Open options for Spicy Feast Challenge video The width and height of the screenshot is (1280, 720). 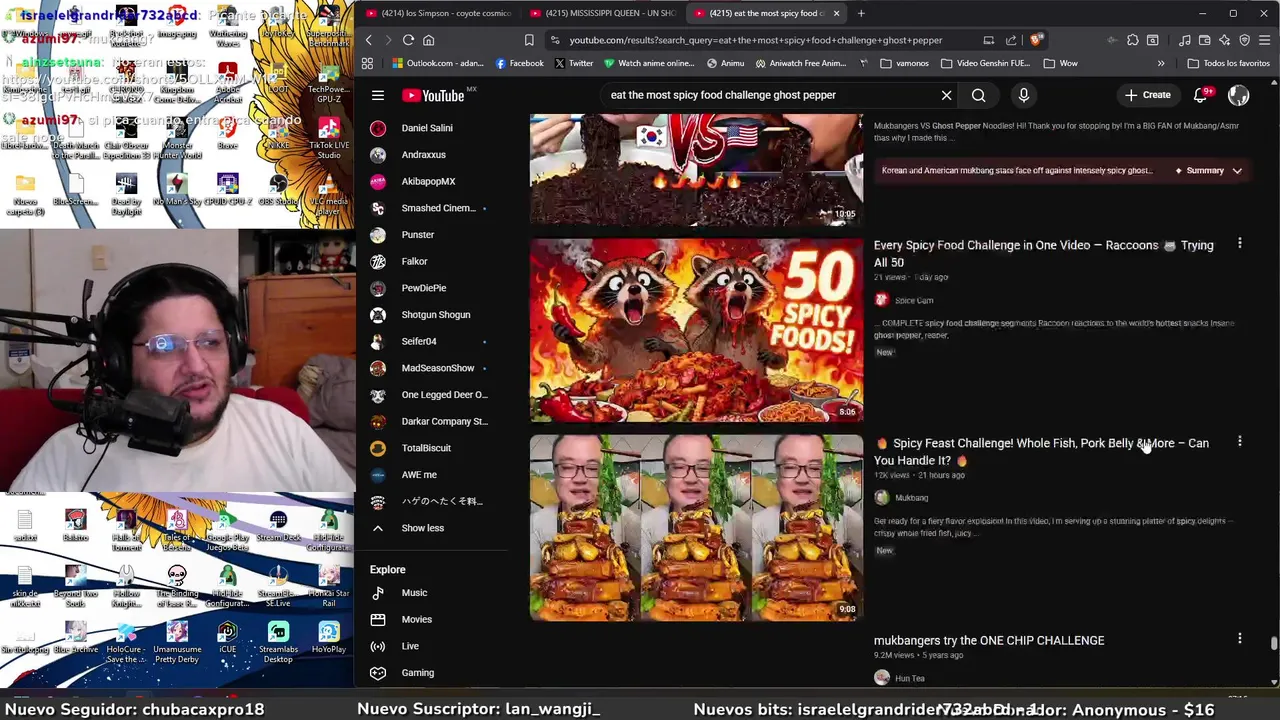click(1239, 441)
